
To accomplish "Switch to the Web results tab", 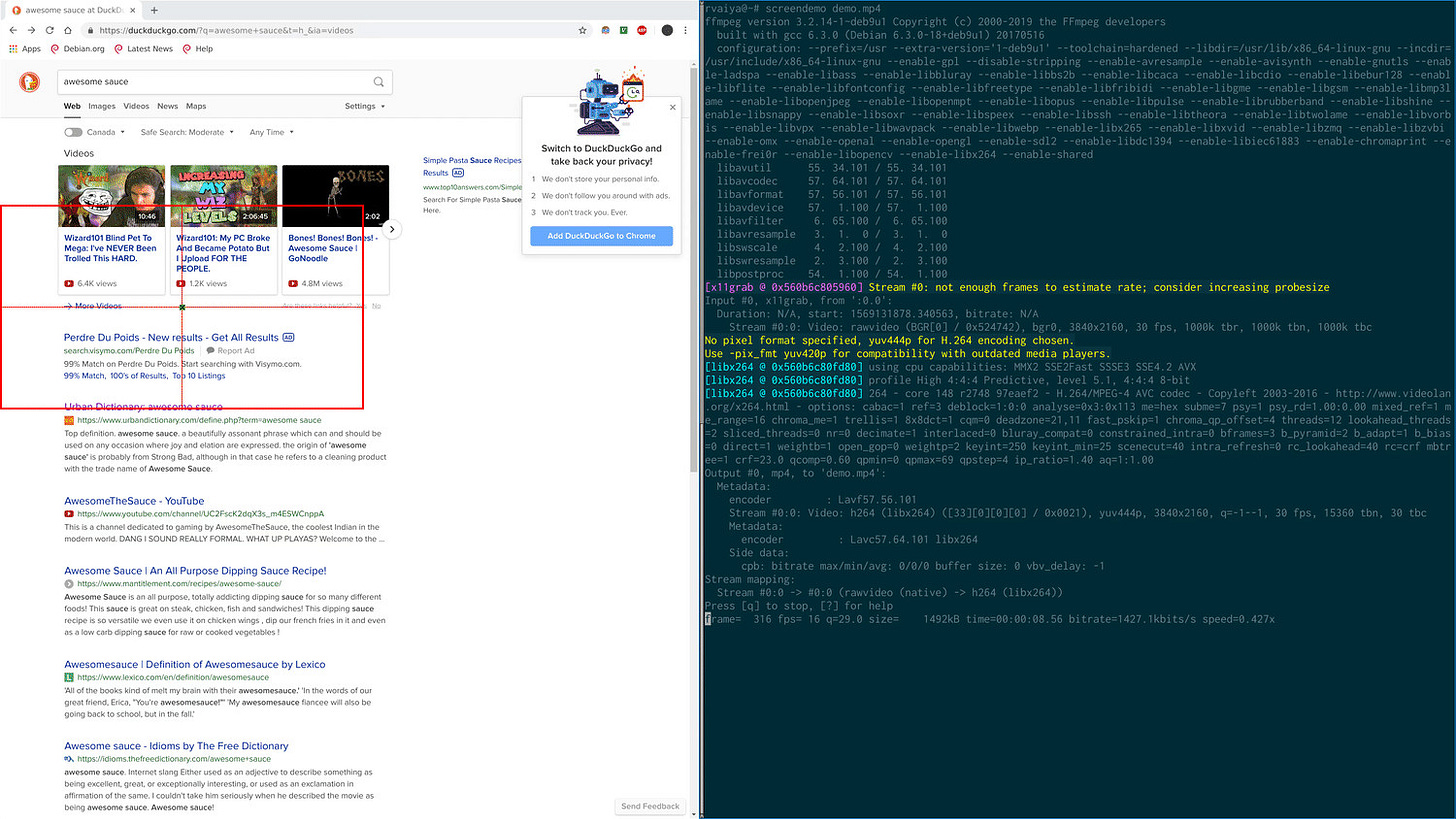I will [72, 106].
